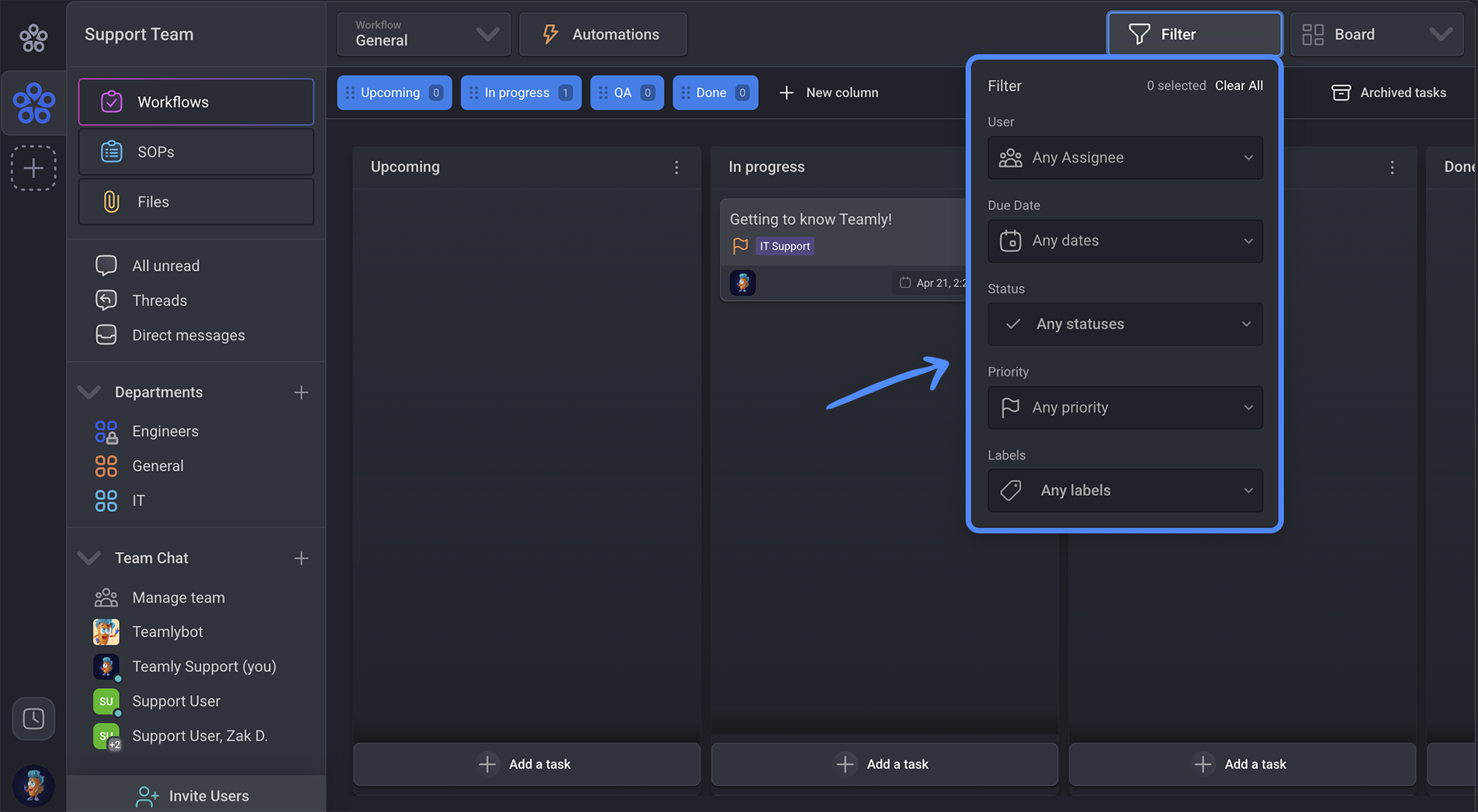Open SOPs section
The image size is (1478, 812).
tap(196, 152)
